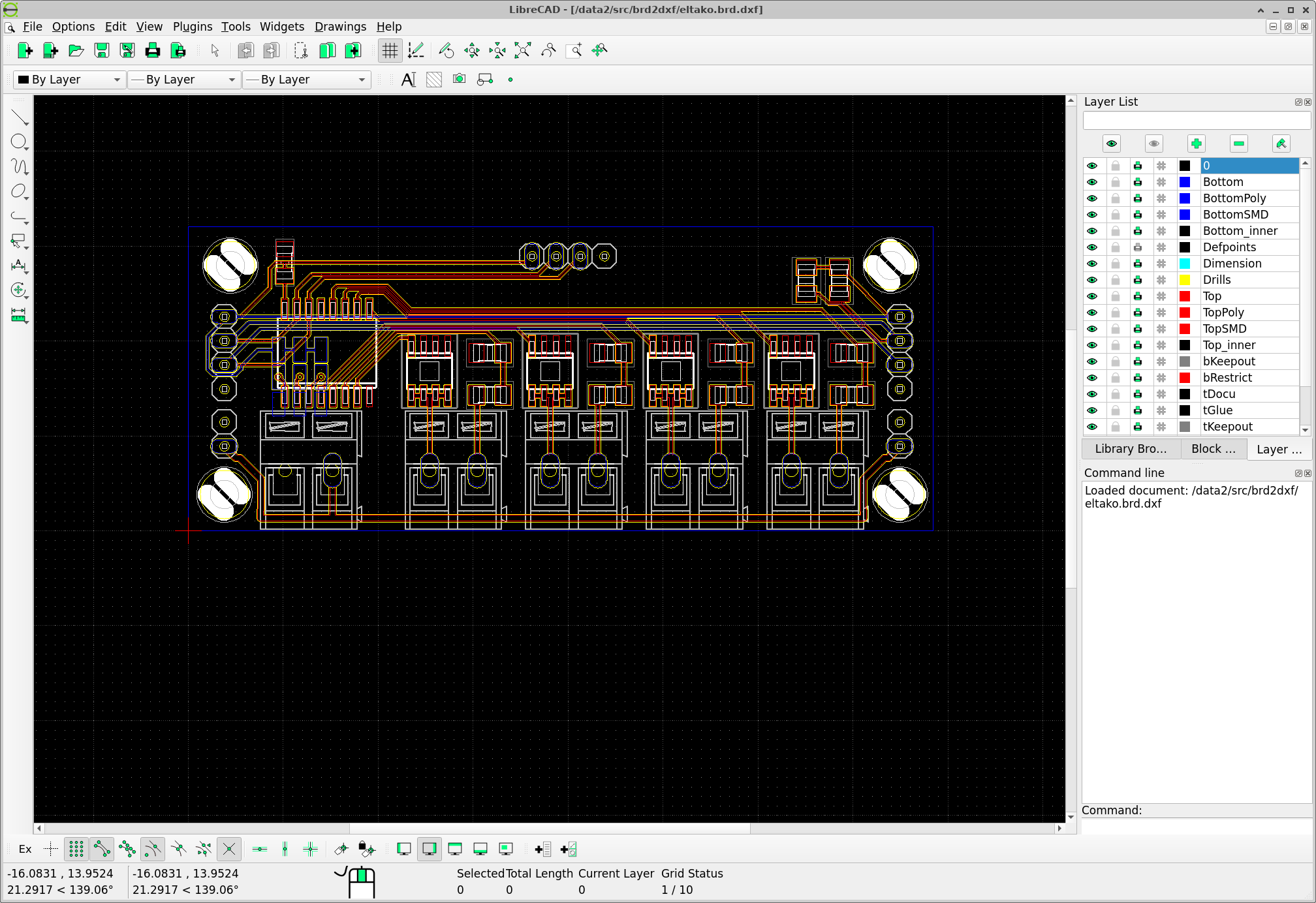
Task: Click the Zoom Auto icon
Action: pos(522,50)
